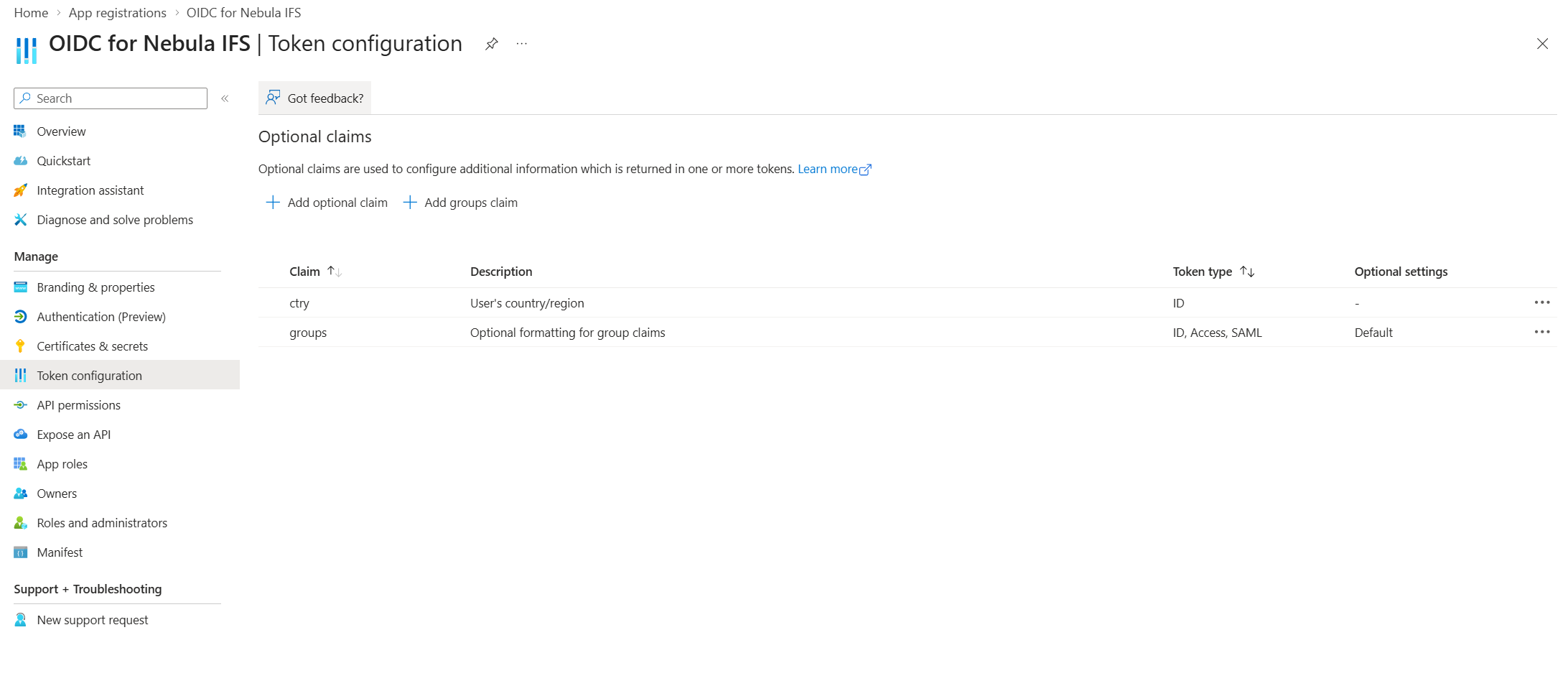Select Token configuration menu item
Viewport: 1568px width, 681px height.
[x=120, y=376]
